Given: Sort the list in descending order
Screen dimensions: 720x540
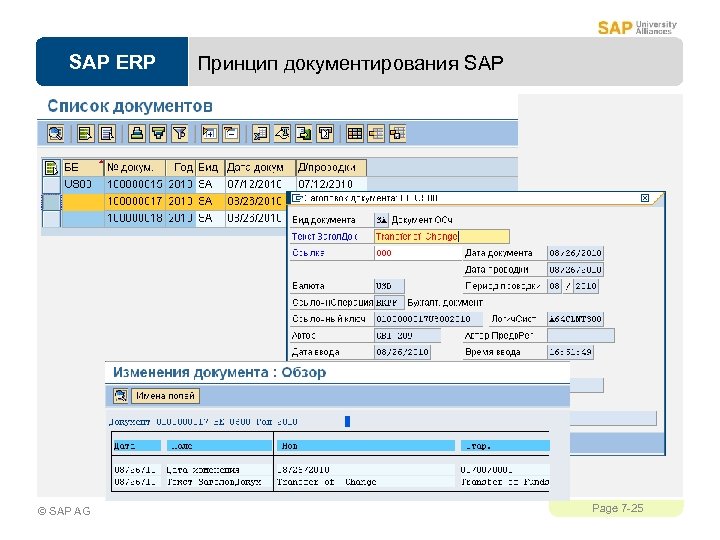Looking at the screenshot, I should (107, 134).
